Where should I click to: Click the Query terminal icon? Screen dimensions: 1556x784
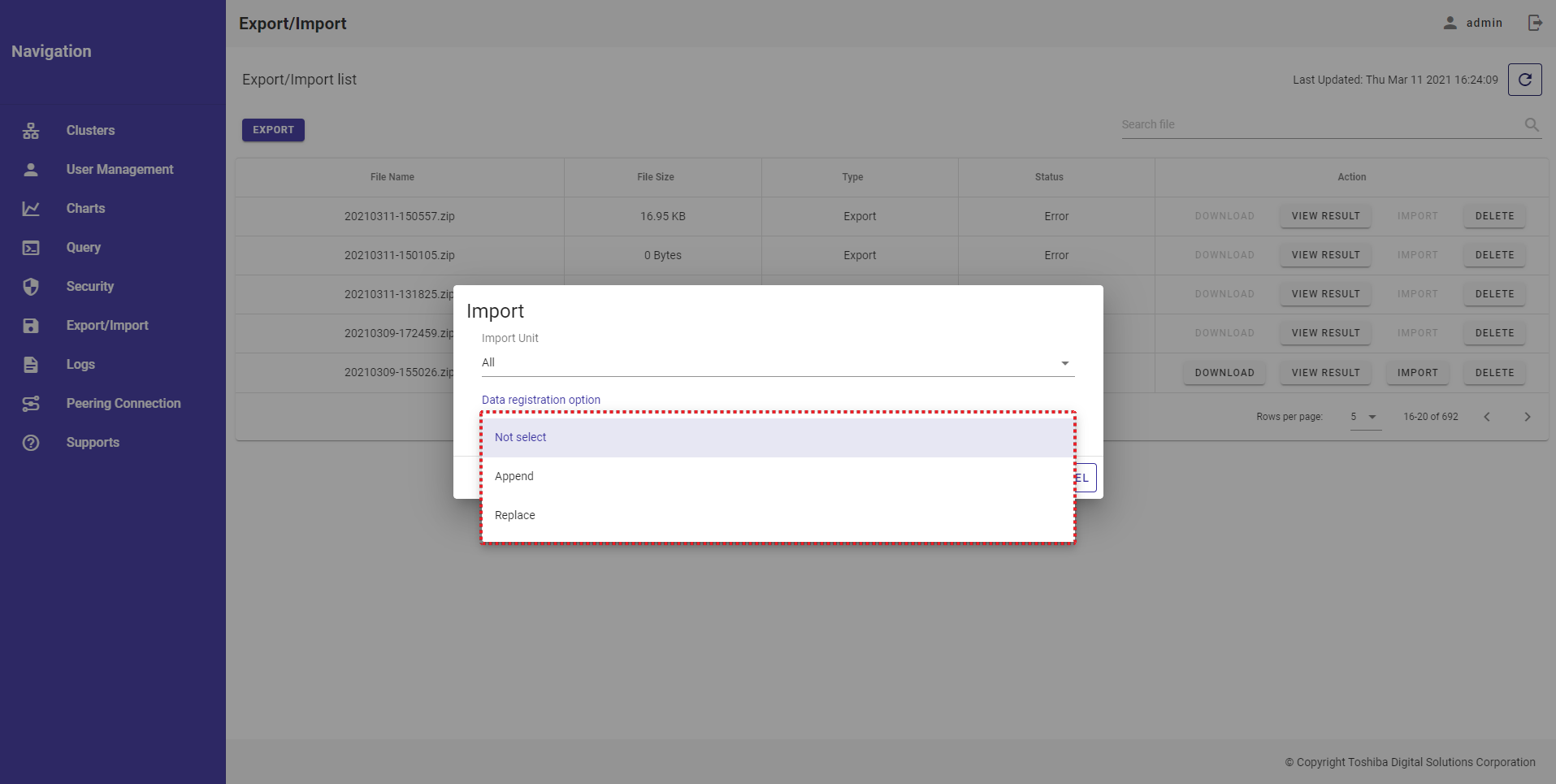pyautogui.click(x=31, y=248)
